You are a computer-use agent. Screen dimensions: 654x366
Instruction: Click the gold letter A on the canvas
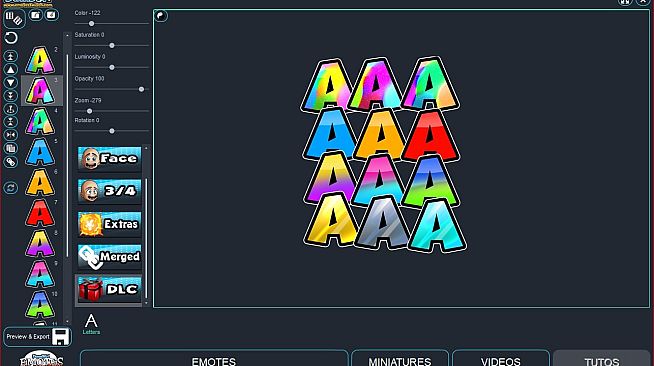pos(331,221)
